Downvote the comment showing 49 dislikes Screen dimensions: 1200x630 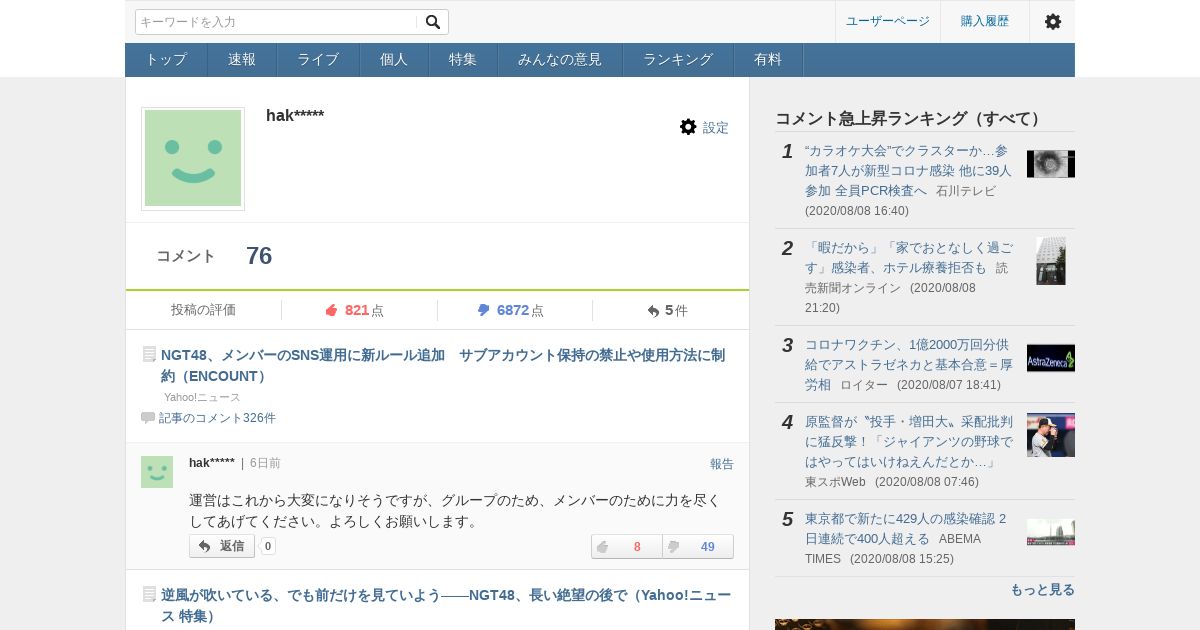coord(698,547)
